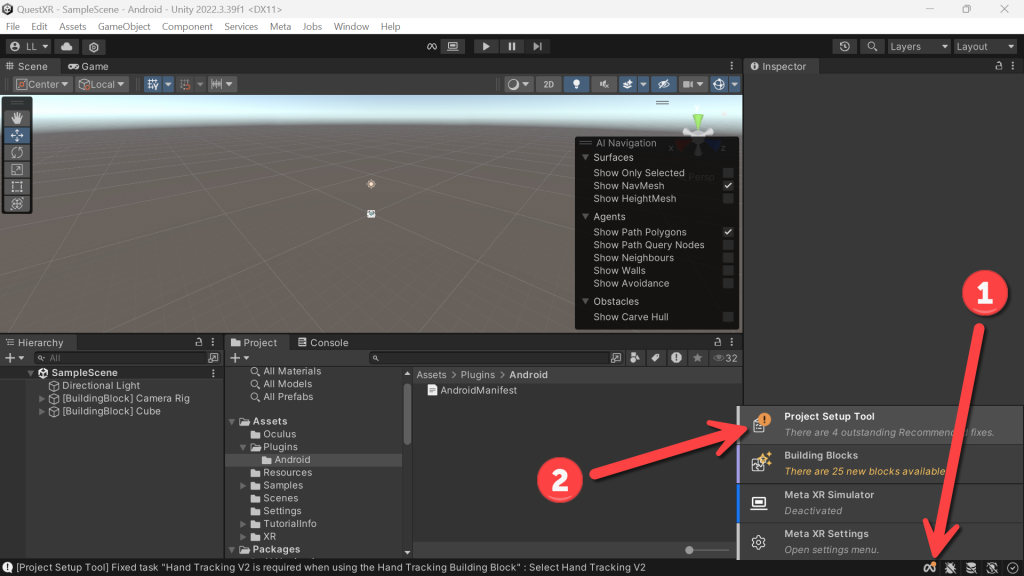Click the Plugins breadcrumb link
The height and width of the screenshot is (576, 1024).
(477, 375)
